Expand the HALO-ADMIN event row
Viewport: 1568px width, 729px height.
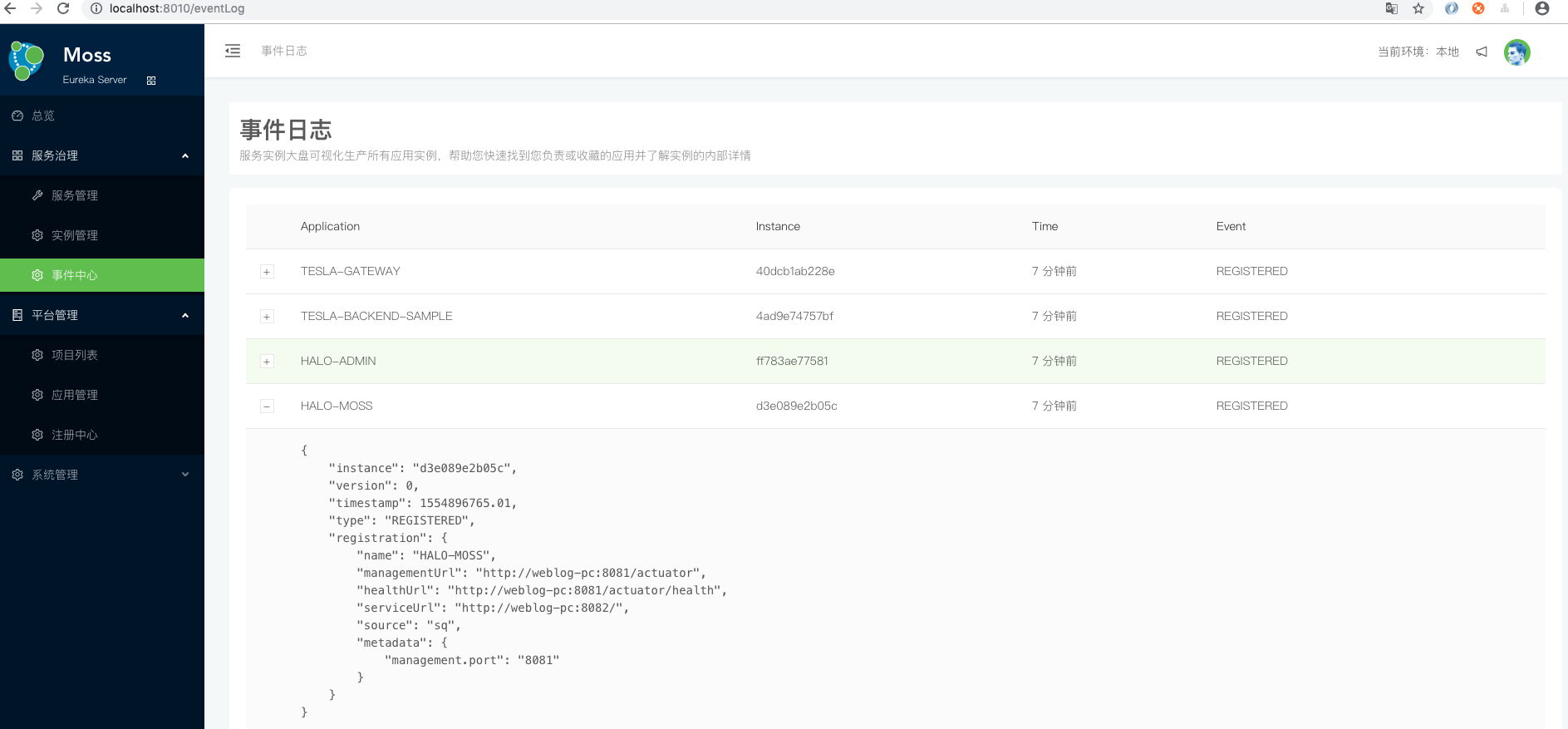267,362
